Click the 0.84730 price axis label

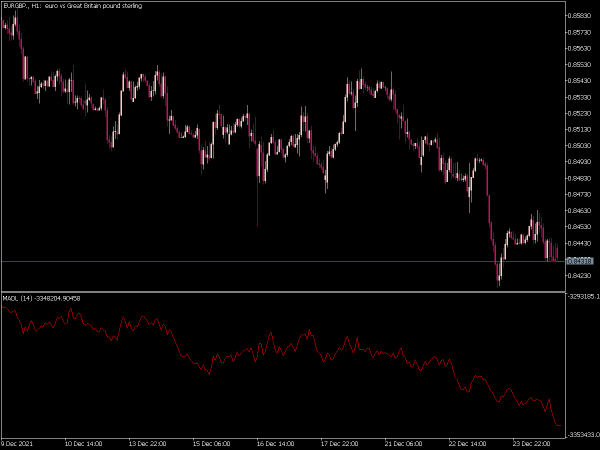(580, 194)
